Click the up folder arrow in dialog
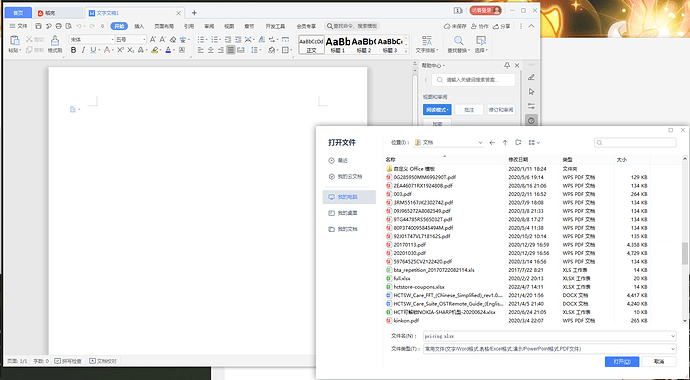Image resolution: width=690 pixels, height=380 pixels. [x=505, y=142]
